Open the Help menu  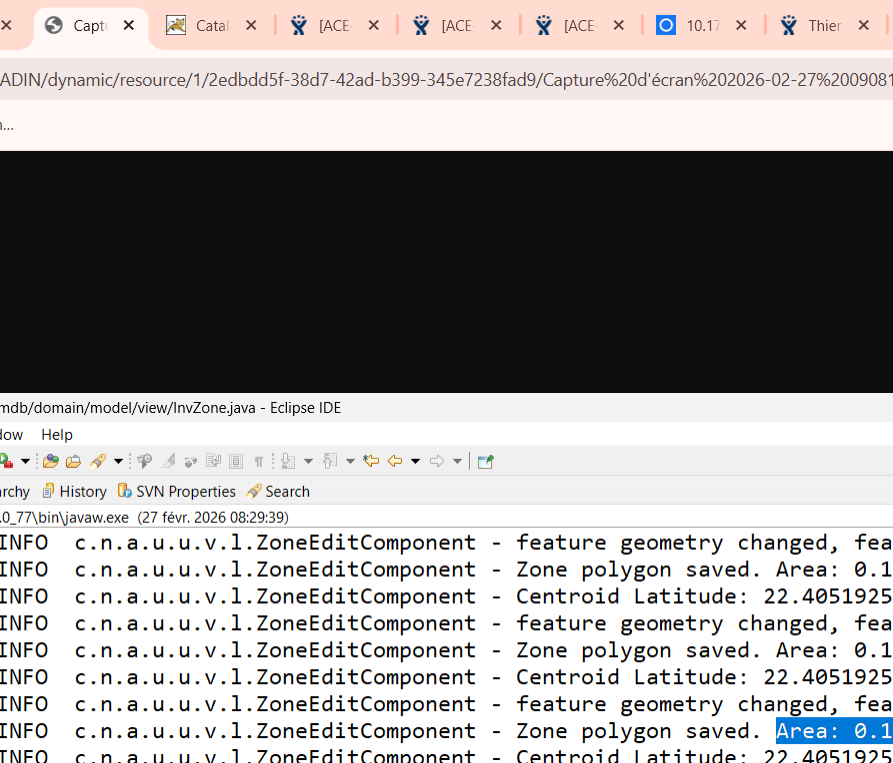point(57,434)
